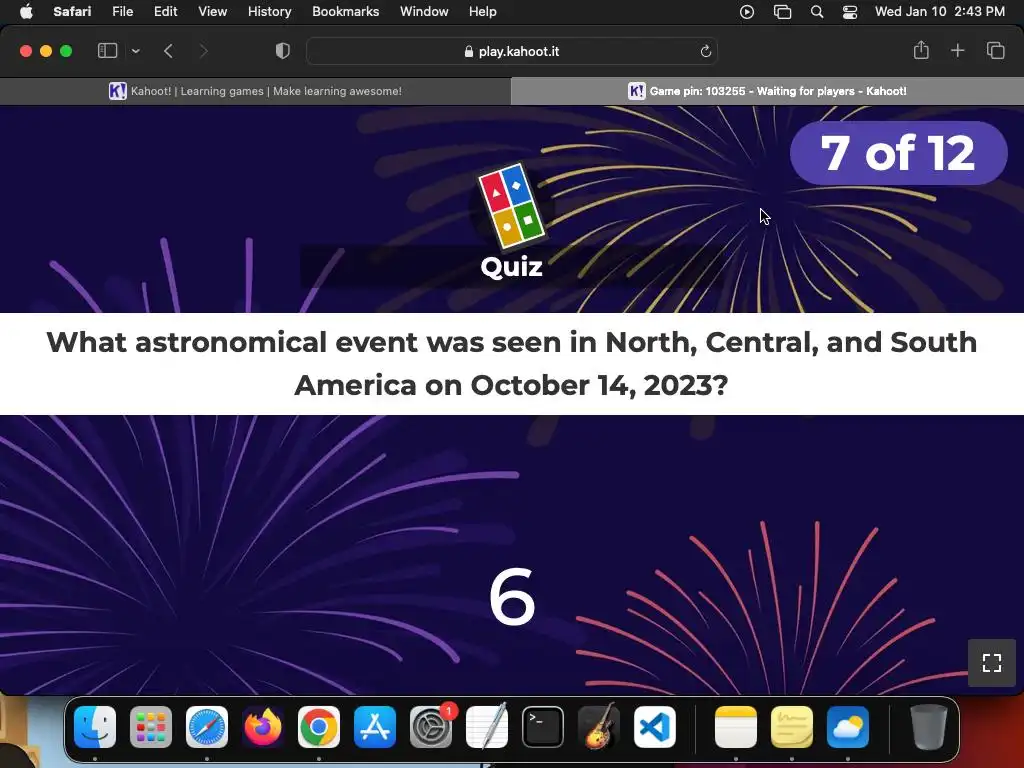Click the countdown number 6

(512, 596)
